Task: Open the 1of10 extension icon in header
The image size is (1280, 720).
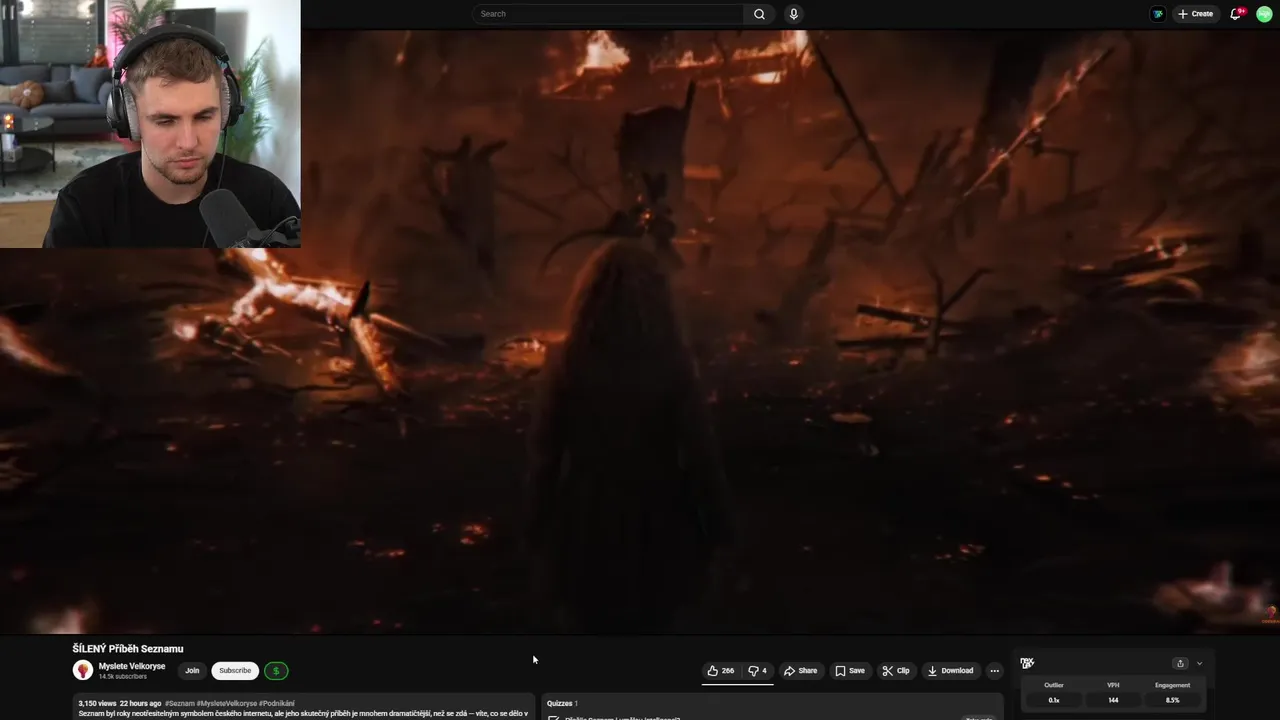Action: pyautogui.click(x=1157, y=14)
